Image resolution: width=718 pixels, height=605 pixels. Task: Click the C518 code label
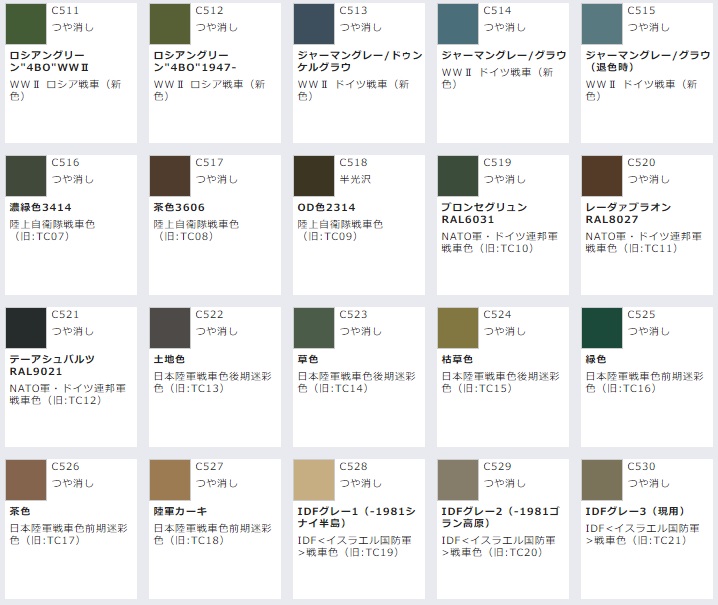(353, 163)
